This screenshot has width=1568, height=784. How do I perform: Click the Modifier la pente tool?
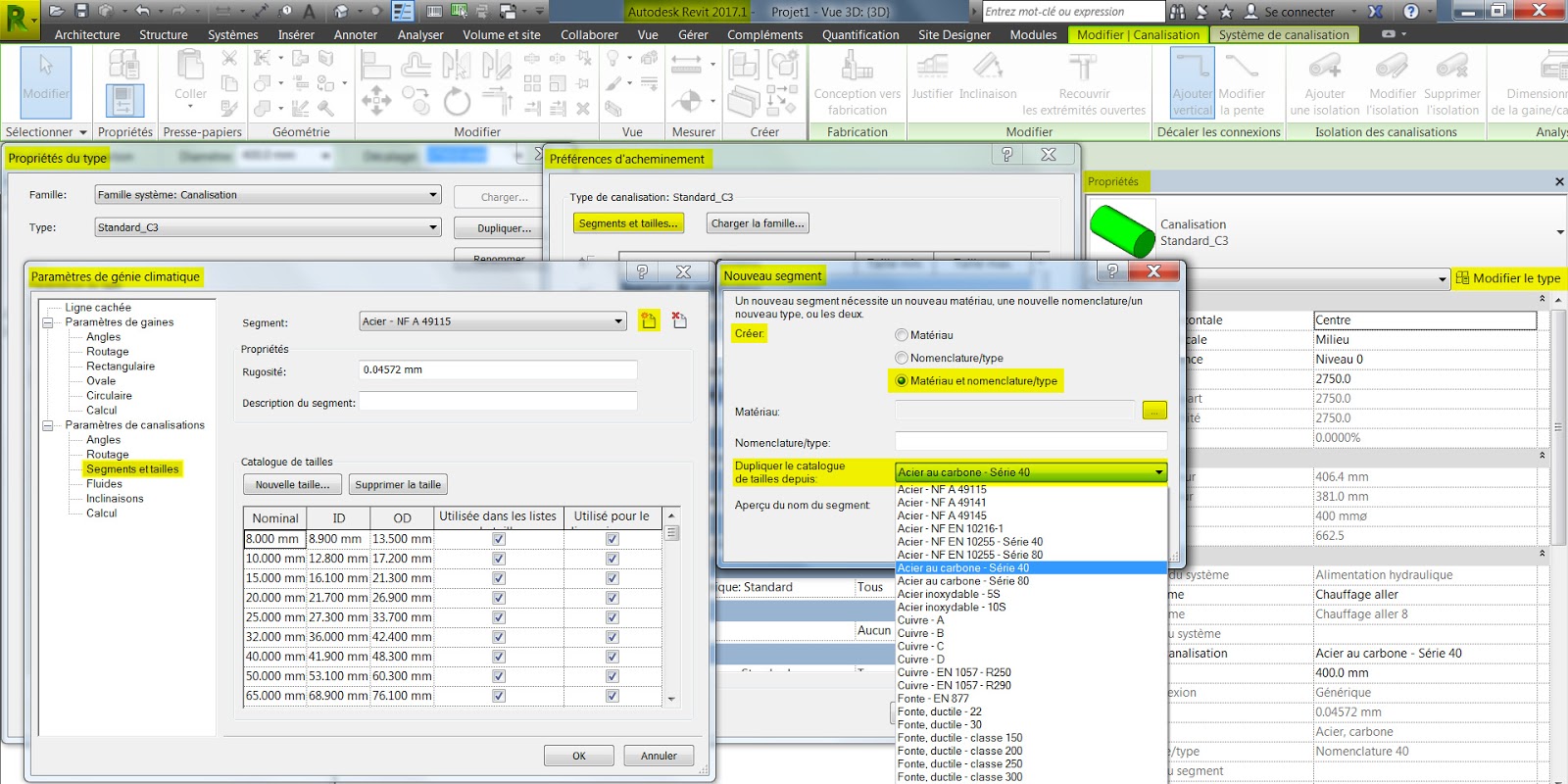tap(1241, 83)
